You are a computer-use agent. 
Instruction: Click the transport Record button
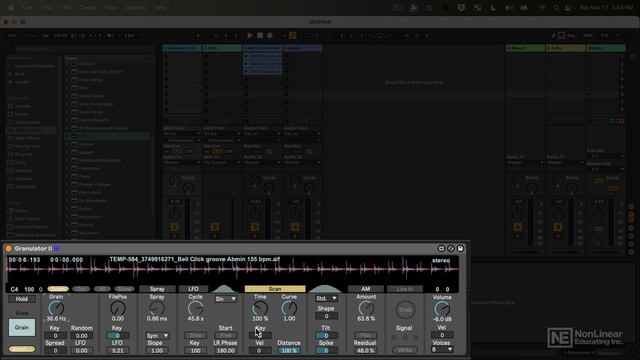point(269,36)
